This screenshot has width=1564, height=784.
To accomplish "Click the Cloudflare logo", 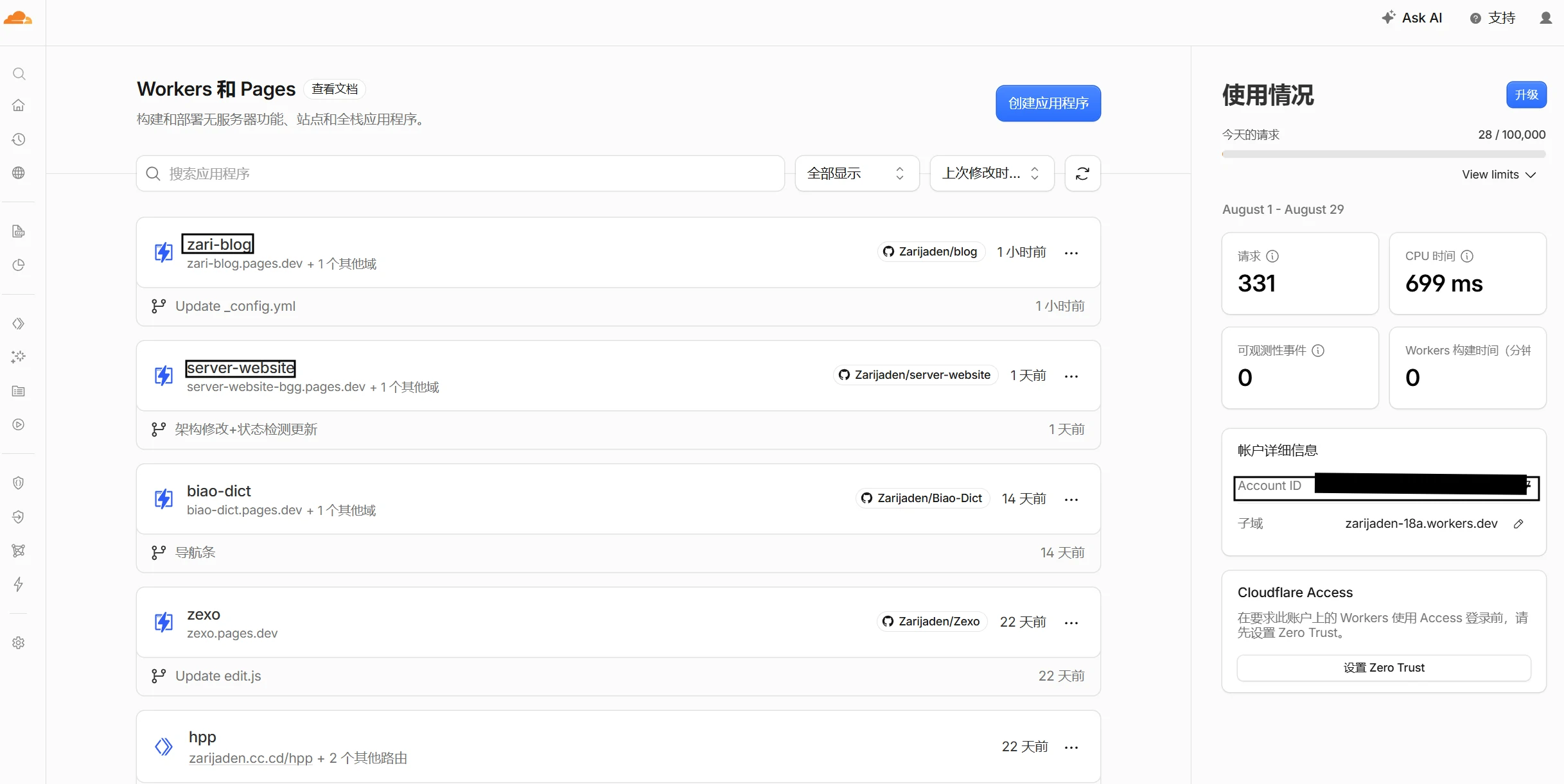I will tap(17, 18).
